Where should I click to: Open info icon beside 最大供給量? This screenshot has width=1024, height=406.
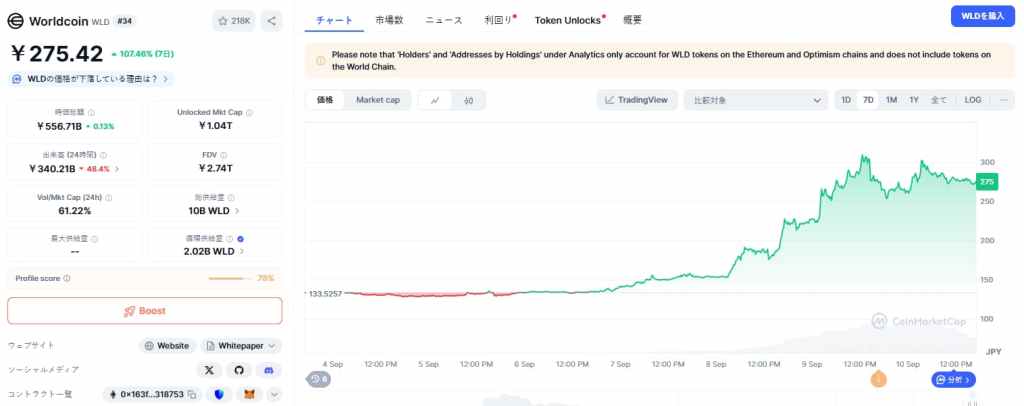point(94,239)
